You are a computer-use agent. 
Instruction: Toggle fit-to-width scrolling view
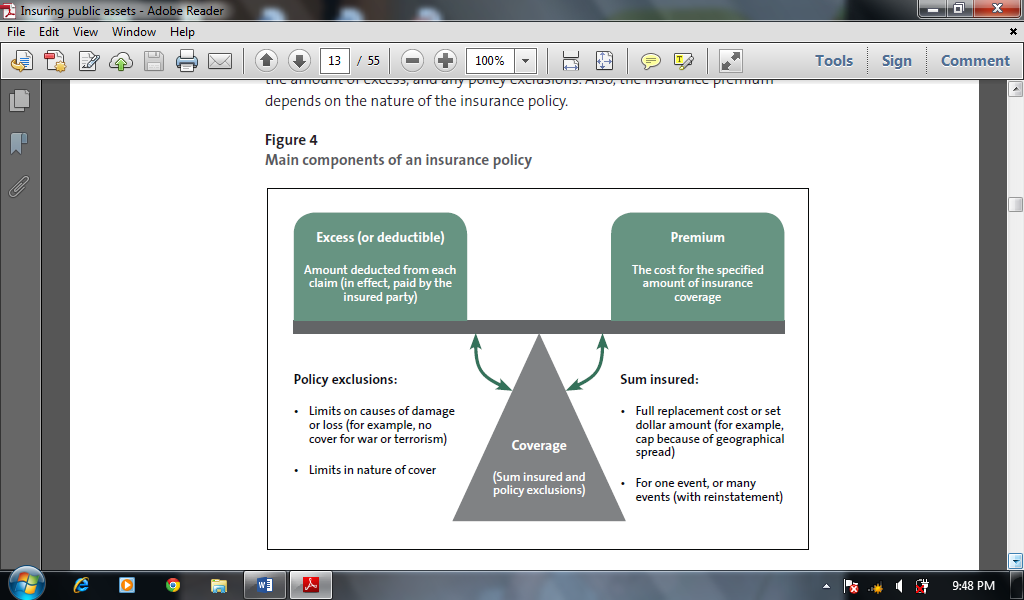pos(571,61)
